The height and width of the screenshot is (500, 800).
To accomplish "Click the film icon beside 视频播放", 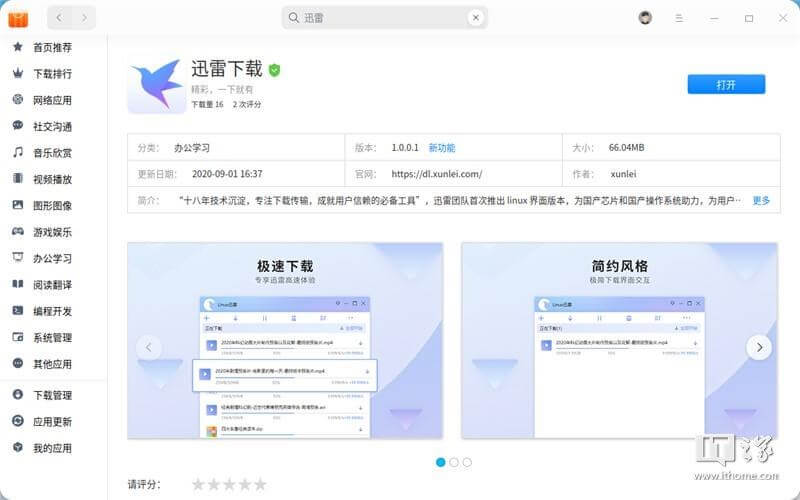I will (x=18, y=178).
